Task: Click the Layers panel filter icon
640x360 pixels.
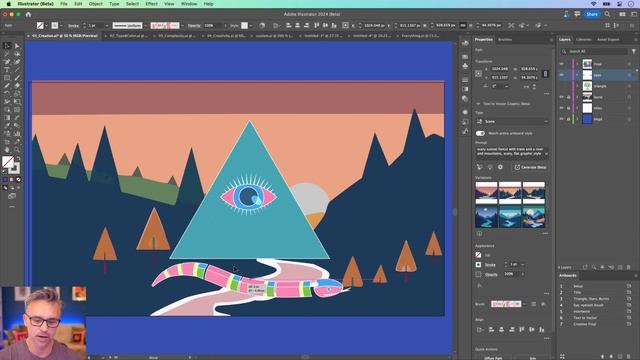Action: (x=634, y=51)
